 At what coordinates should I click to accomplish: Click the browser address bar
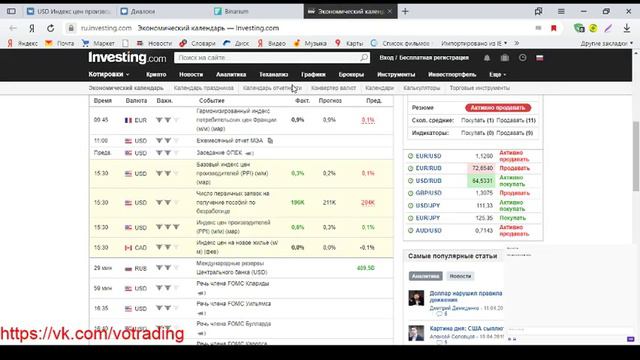pos(302,28)
